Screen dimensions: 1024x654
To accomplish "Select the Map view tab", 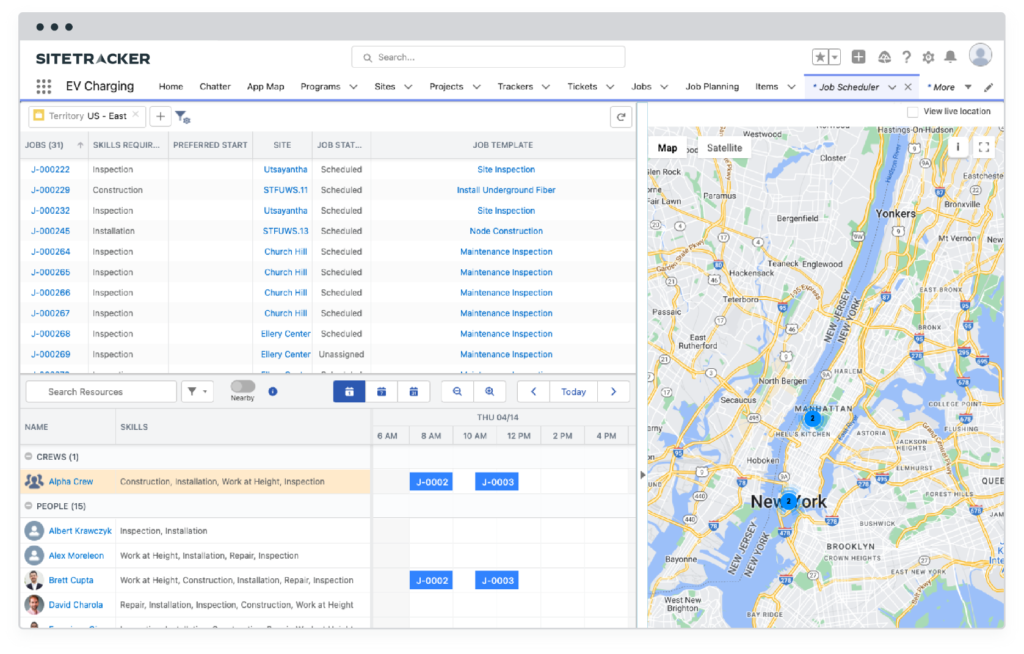I will 667,148.
